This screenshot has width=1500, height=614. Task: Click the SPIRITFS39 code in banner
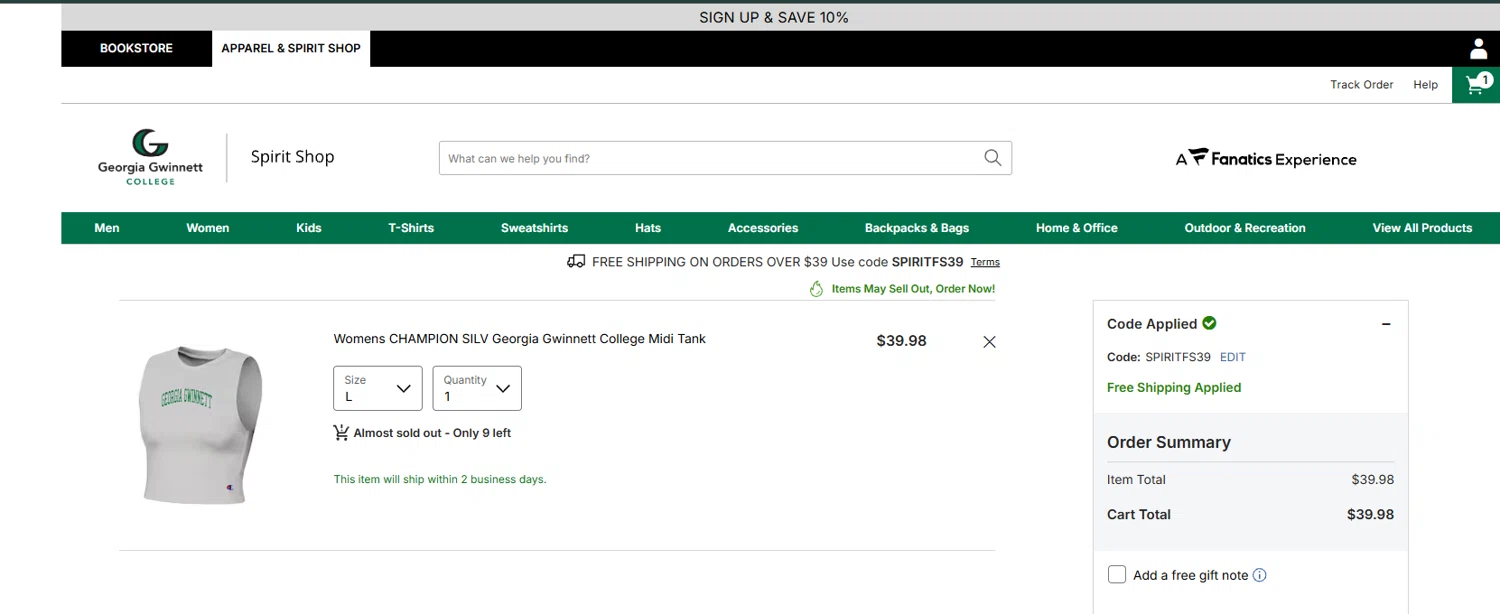point(927,262)
